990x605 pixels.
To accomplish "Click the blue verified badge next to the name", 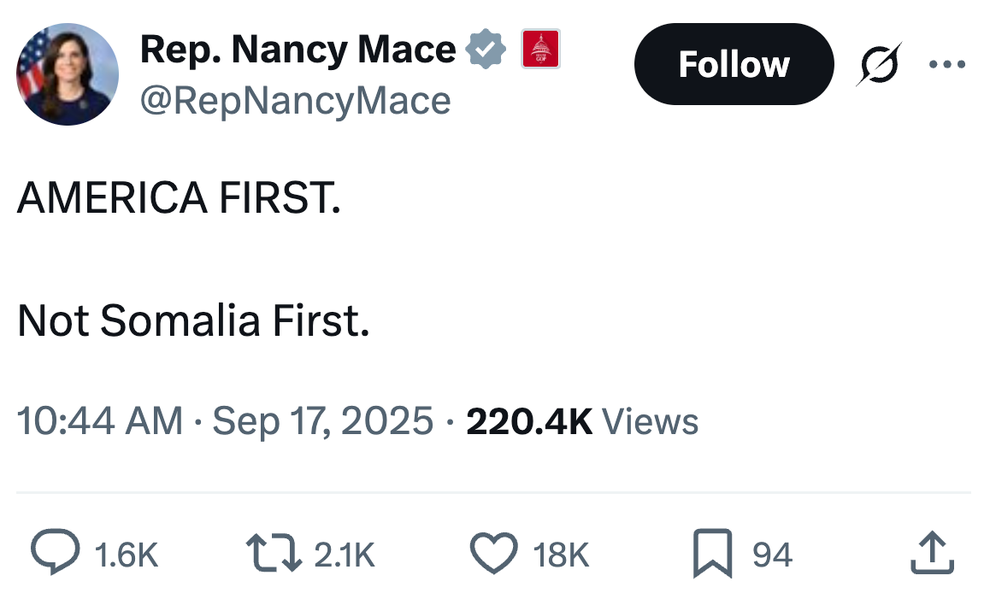I will coord(487,47).
